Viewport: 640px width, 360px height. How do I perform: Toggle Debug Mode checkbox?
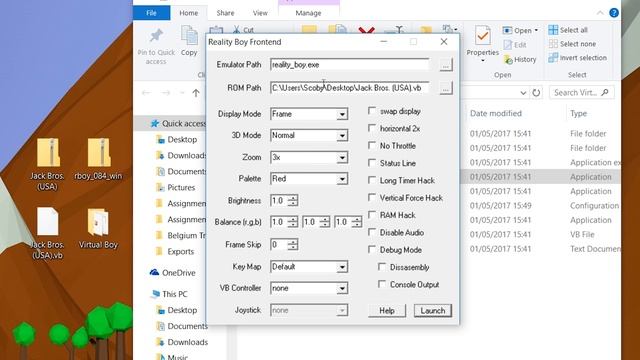tap(372, 249)
